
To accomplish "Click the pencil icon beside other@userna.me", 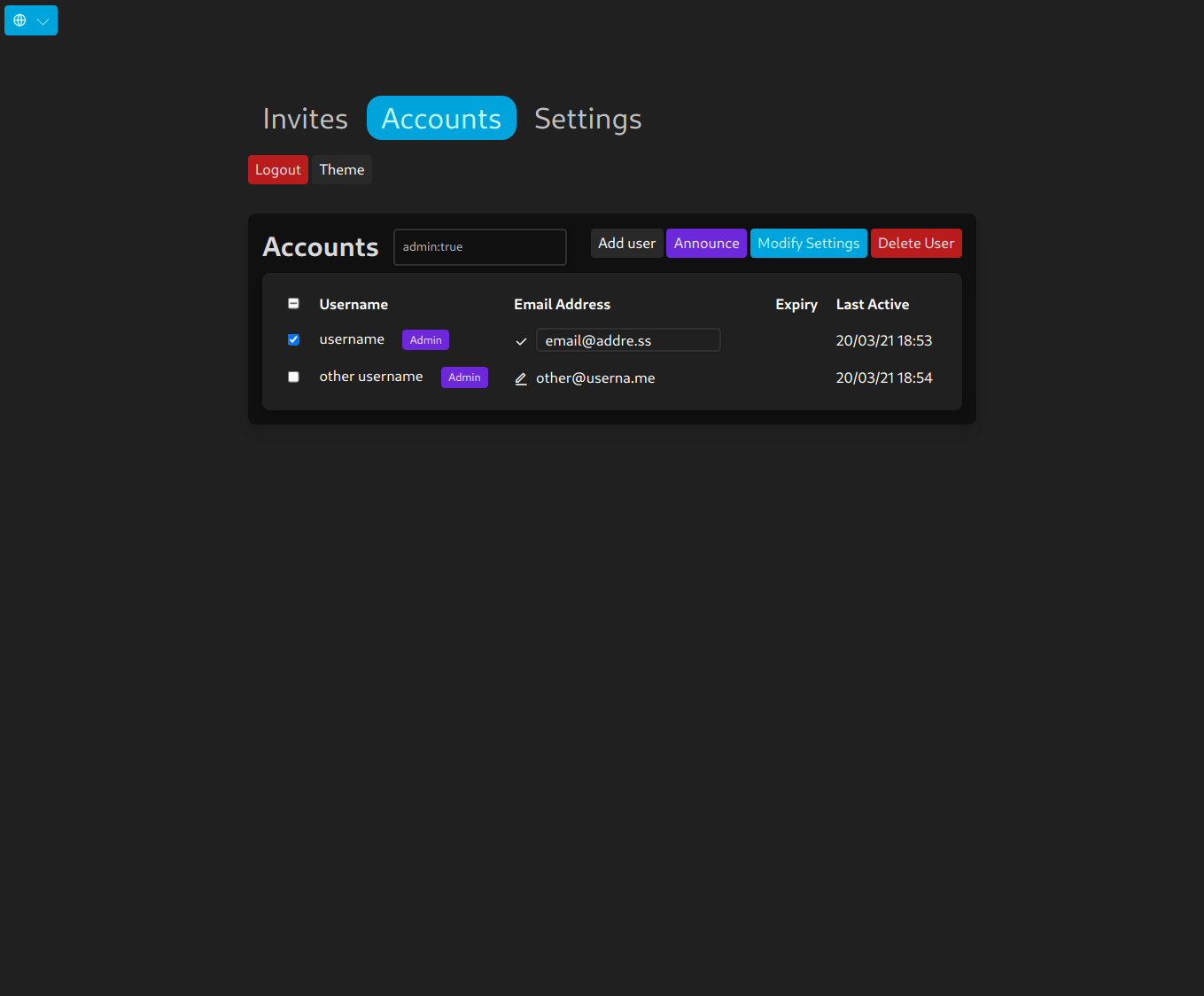I will pos(521,378).
